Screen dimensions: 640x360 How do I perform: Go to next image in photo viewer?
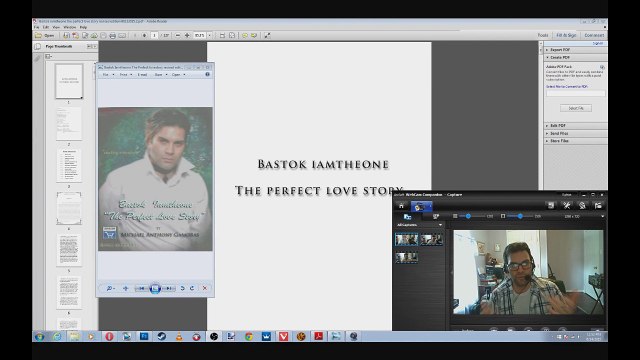[168, 288]
